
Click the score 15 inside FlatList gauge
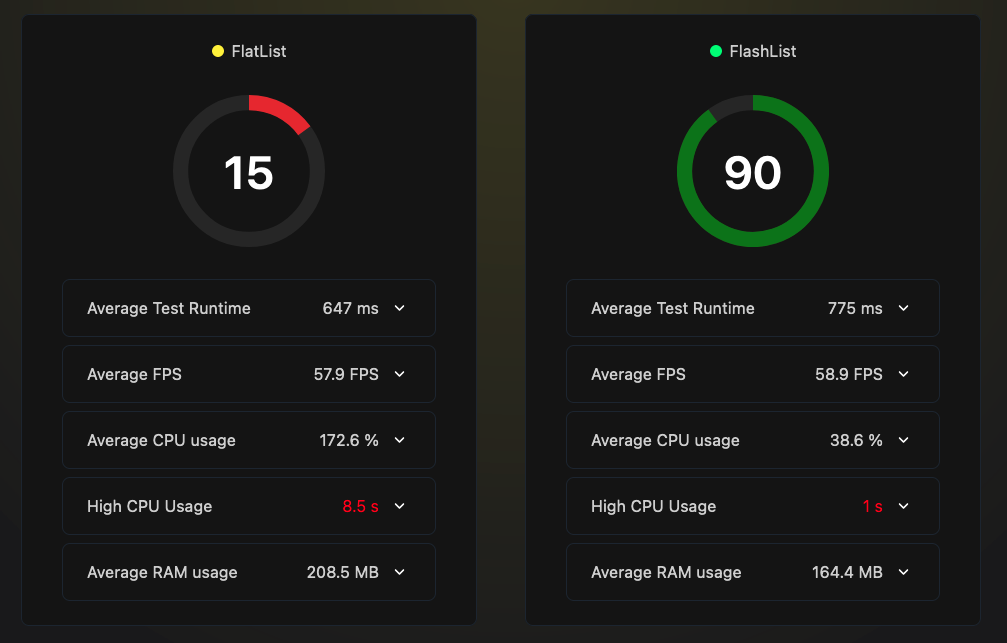click(249, 172)
